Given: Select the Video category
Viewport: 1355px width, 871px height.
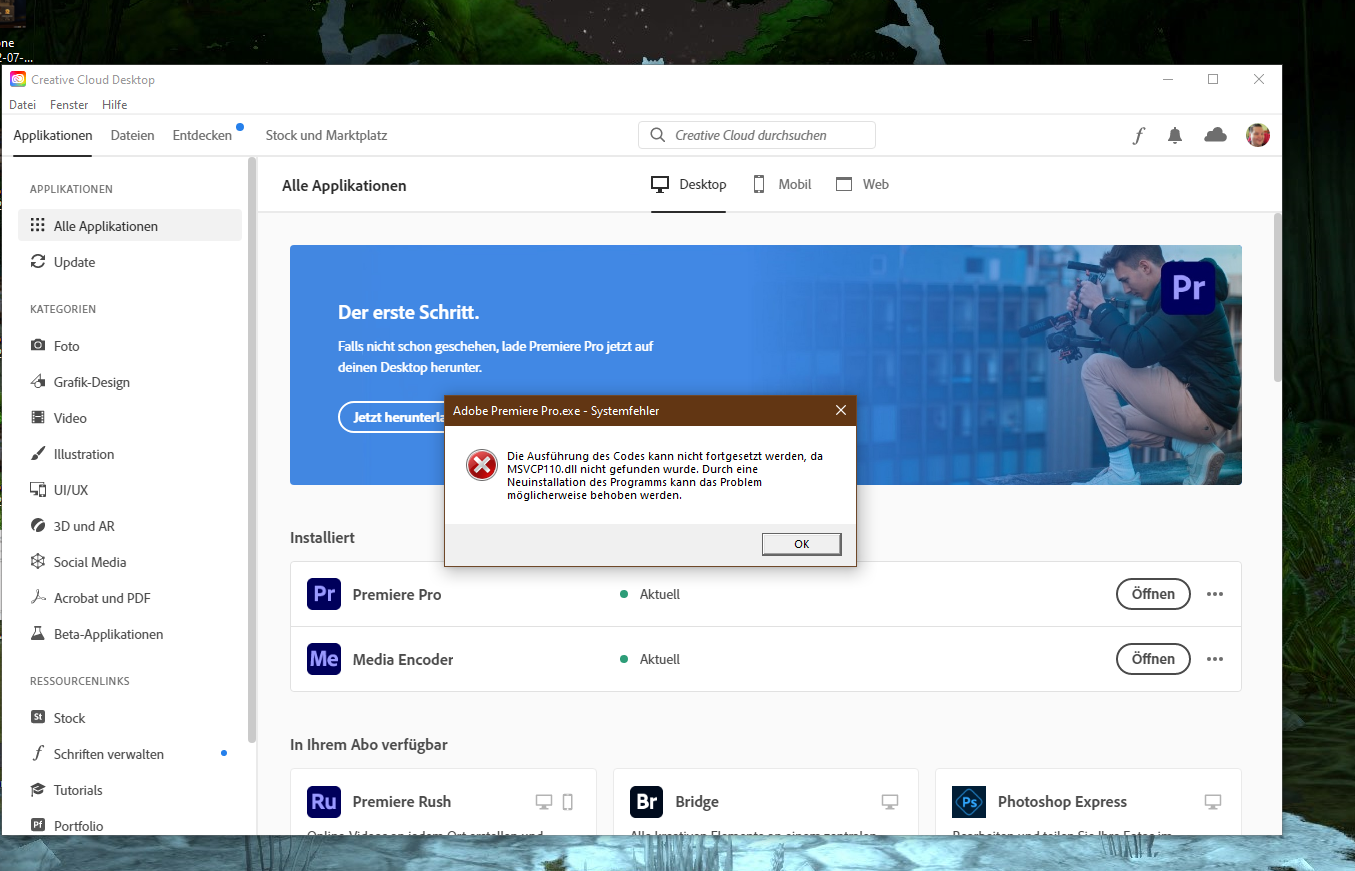Looking at the screenshot, I should coord(130,418).
